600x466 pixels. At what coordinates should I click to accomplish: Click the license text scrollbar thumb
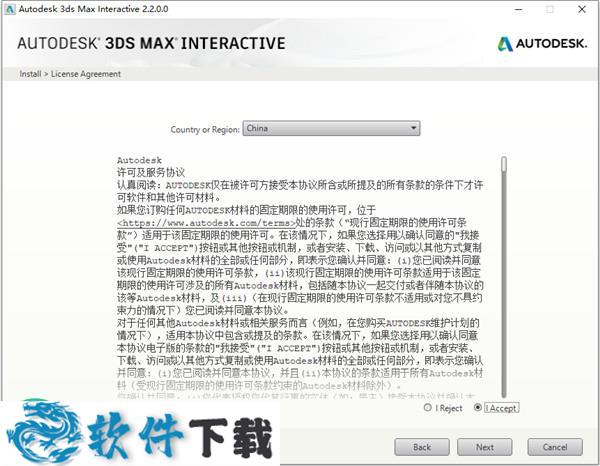click(504, 164)
